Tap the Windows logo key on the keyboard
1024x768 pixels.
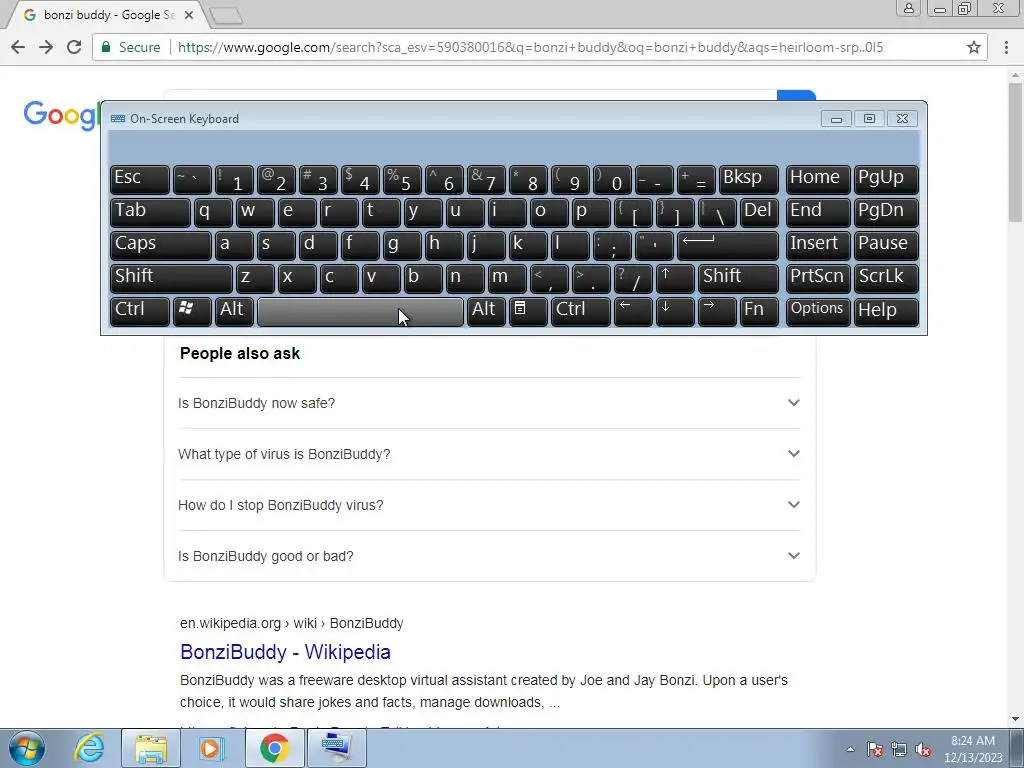coord(192,311)
